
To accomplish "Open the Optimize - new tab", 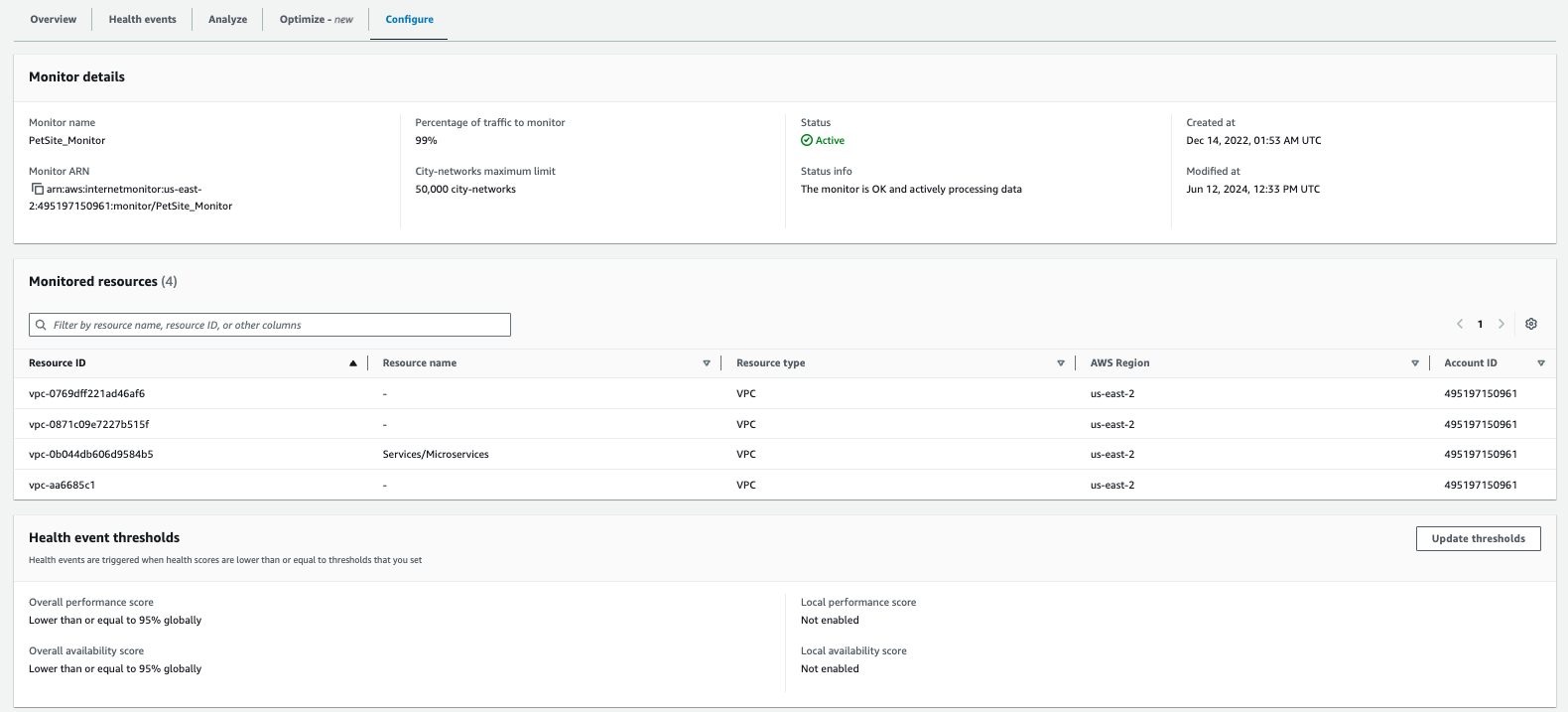I will (317, 19).
